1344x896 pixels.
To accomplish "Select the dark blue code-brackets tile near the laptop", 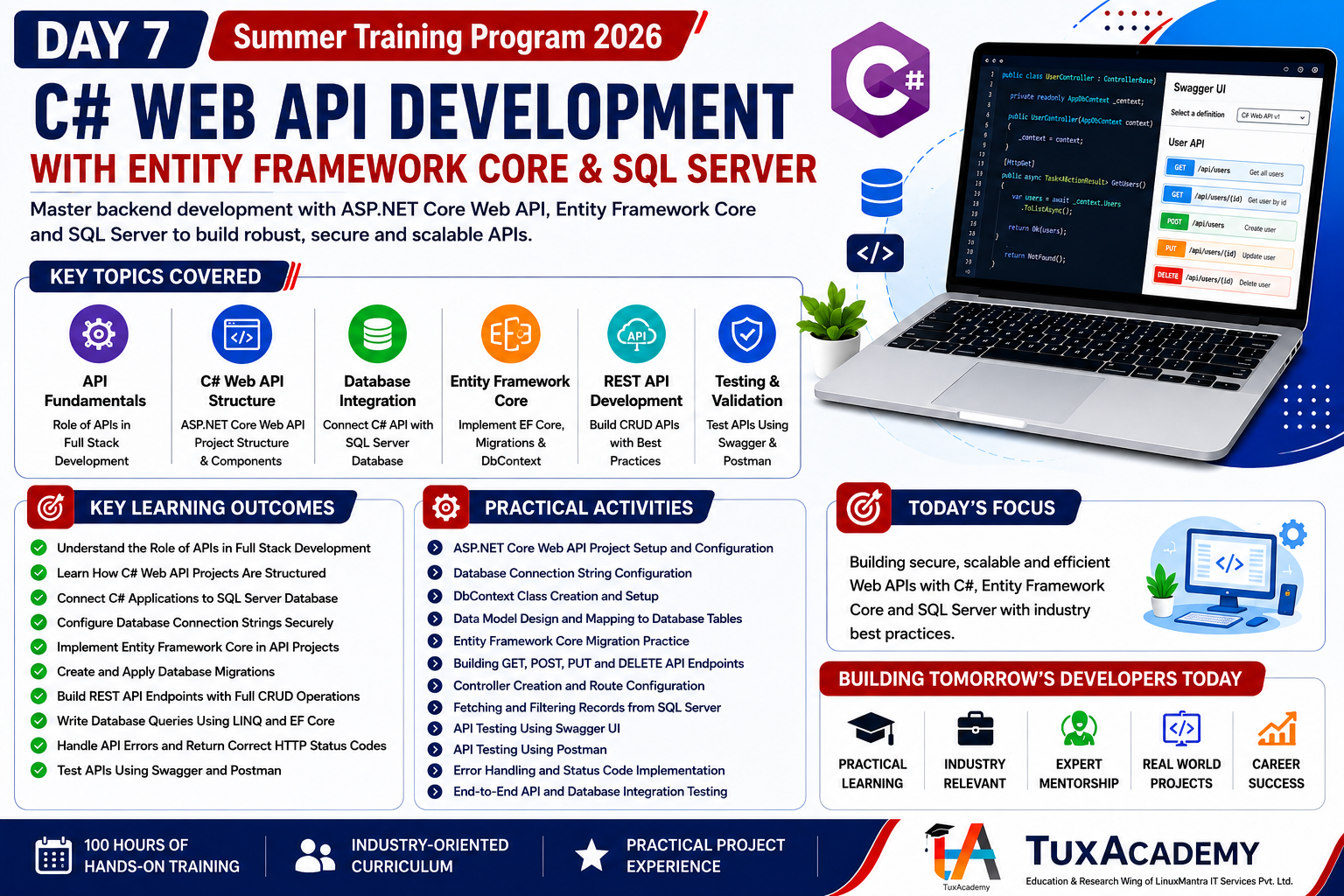I will pos(875,254).
